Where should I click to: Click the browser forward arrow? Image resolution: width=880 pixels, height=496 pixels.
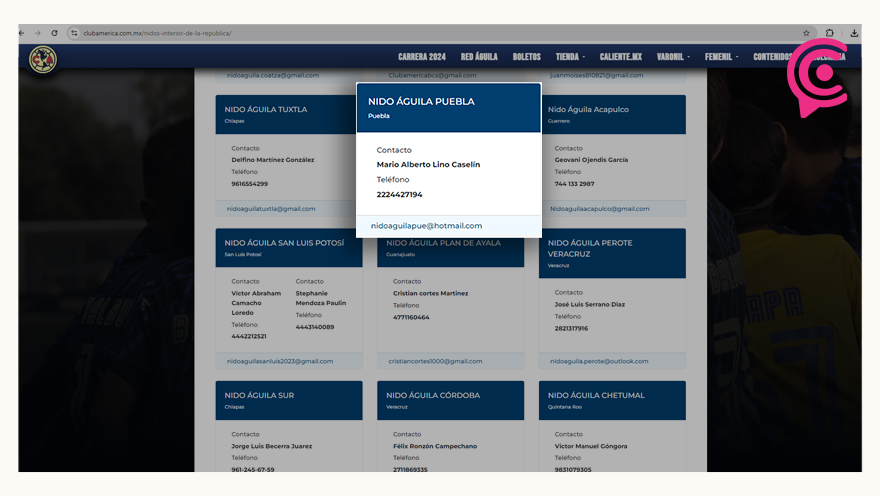click(x=38, y=33)
